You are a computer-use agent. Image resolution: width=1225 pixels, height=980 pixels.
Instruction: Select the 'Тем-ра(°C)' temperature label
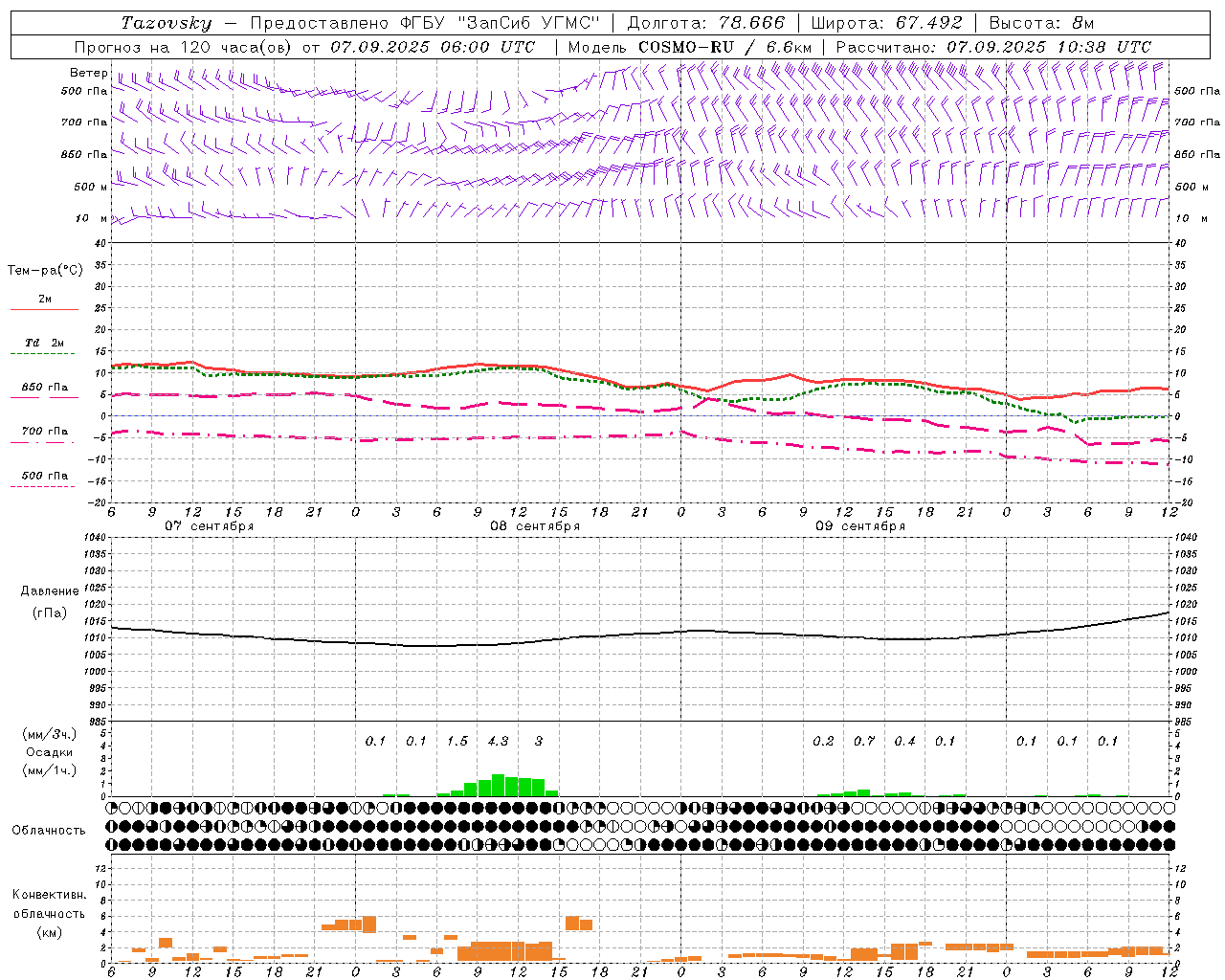pyautogui.click(x=45, y=271)
